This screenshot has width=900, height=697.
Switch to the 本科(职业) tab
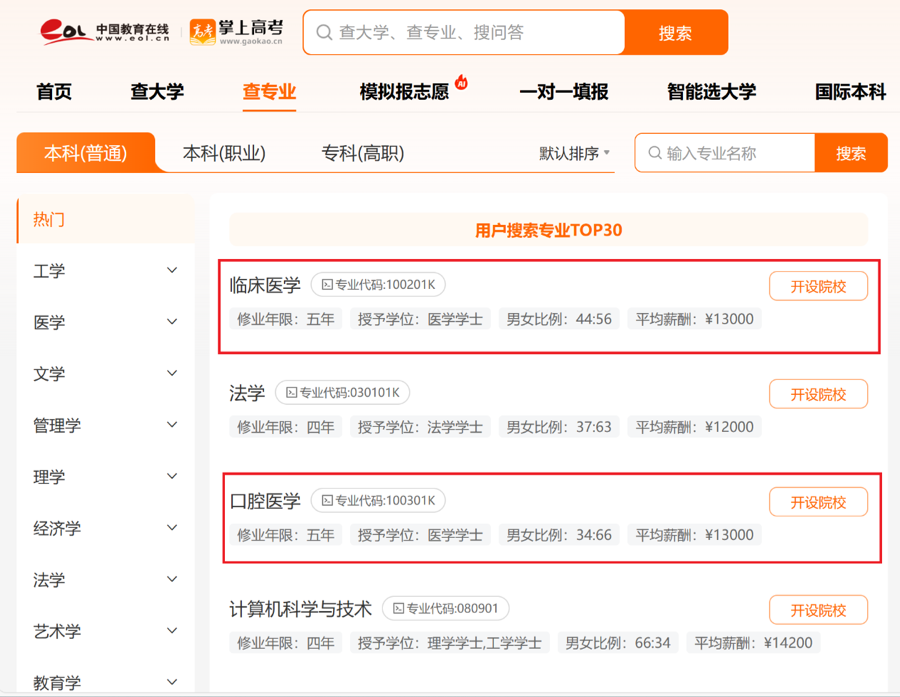(224, 153)
